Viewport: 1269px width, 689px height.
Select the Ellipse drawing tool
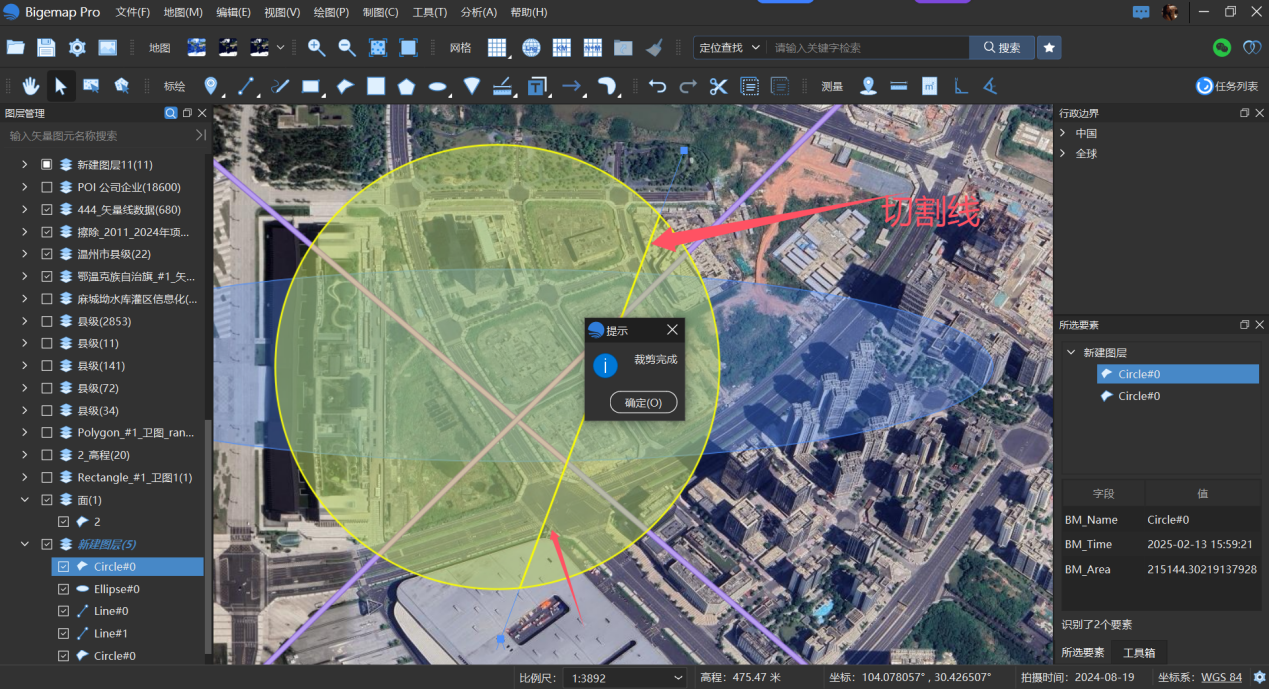(437, 86)
